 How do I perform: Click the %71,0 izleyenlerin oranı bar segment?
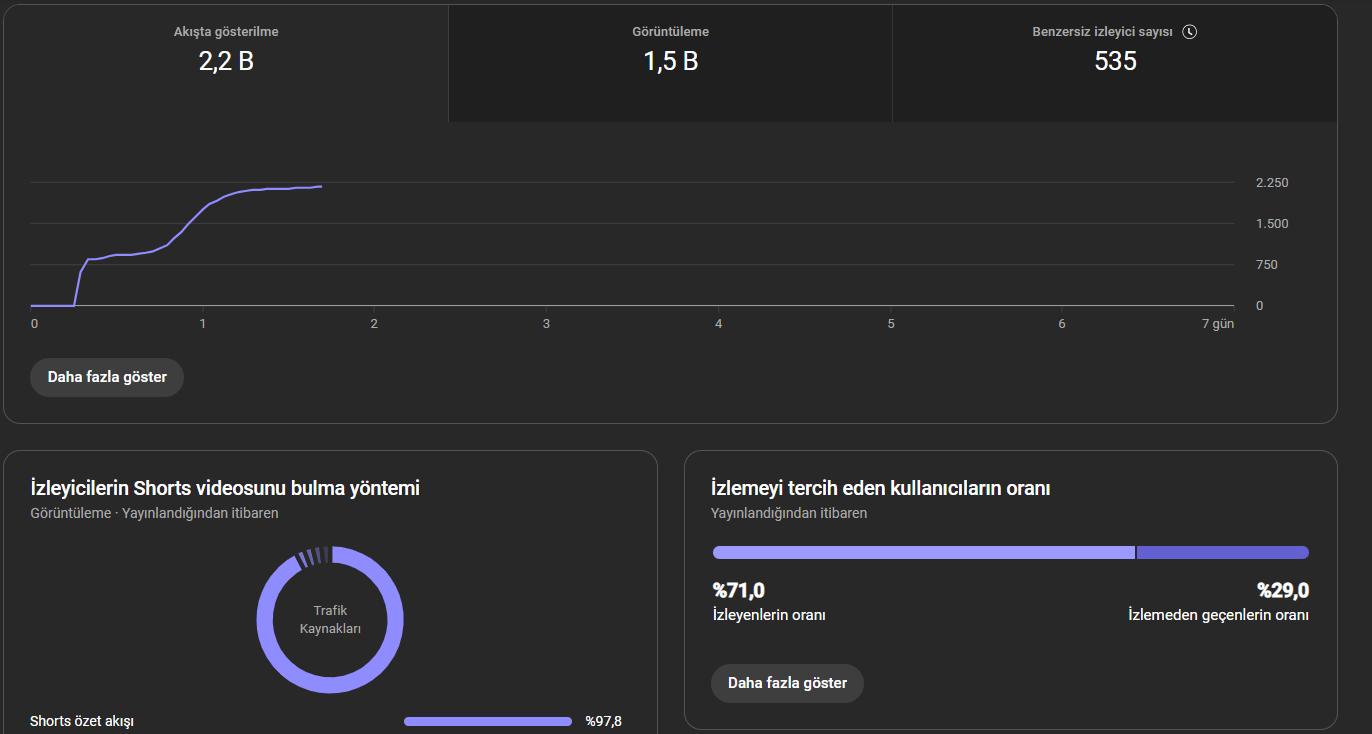[x=923, y=552]
